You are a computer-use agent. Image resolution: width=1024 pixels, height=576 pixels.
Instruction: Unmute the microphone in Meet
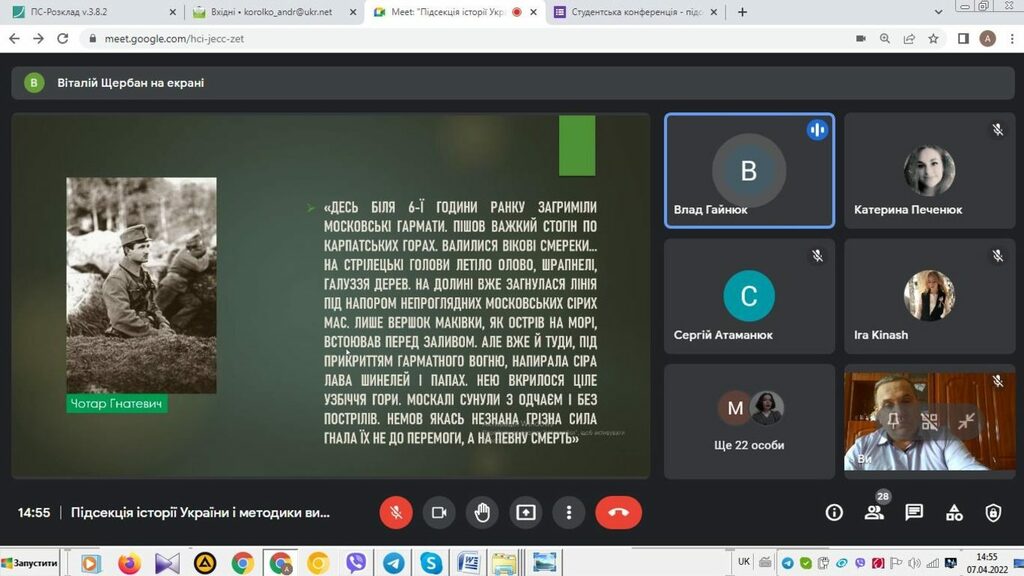396,512
